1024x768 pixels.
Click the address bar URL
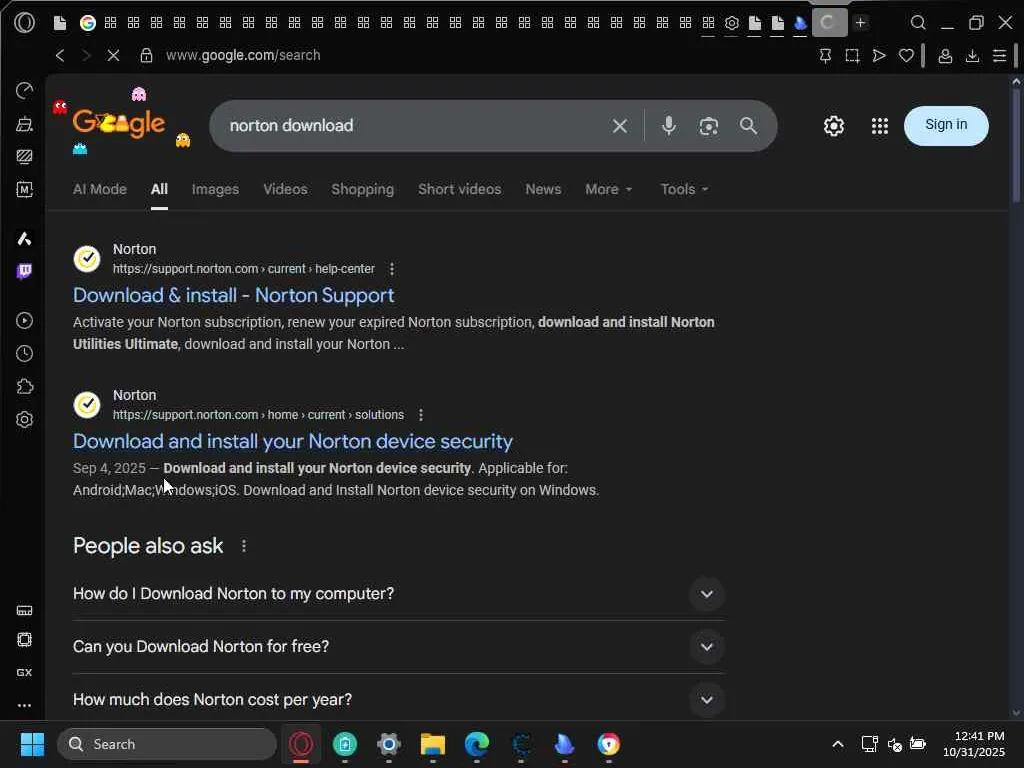pos(243,56)
